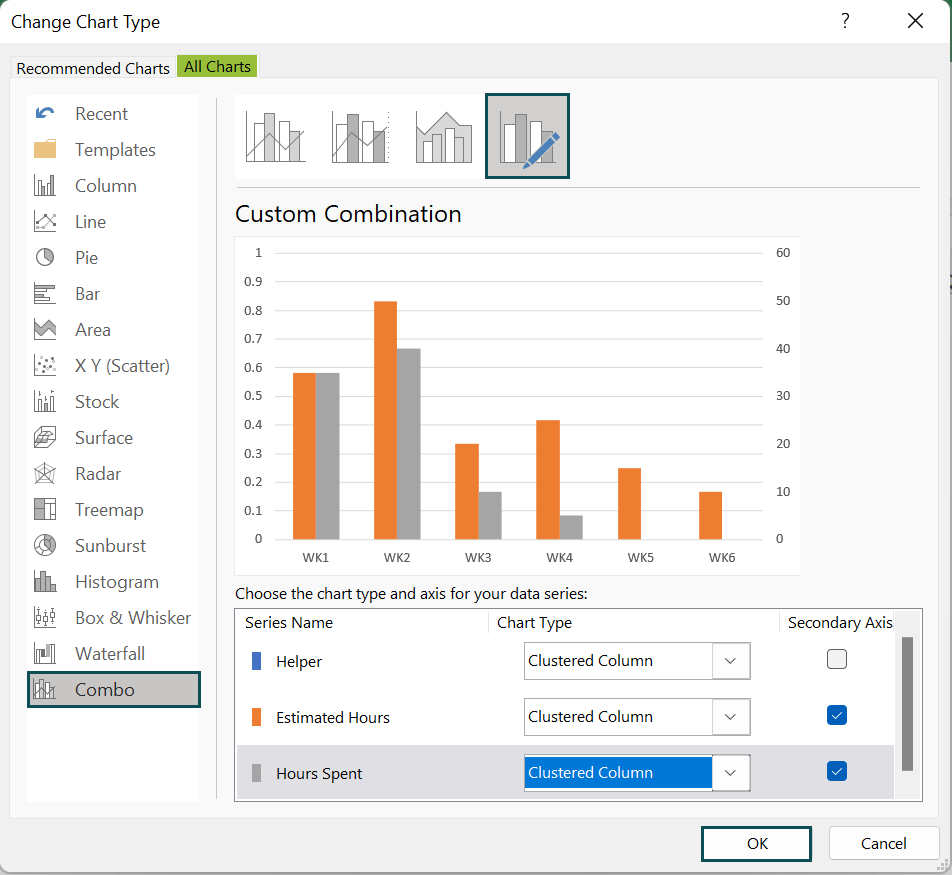952x875 pixels.
Task: Click the gray Hours Spent color swatch
Action: (x=256, y=773)
